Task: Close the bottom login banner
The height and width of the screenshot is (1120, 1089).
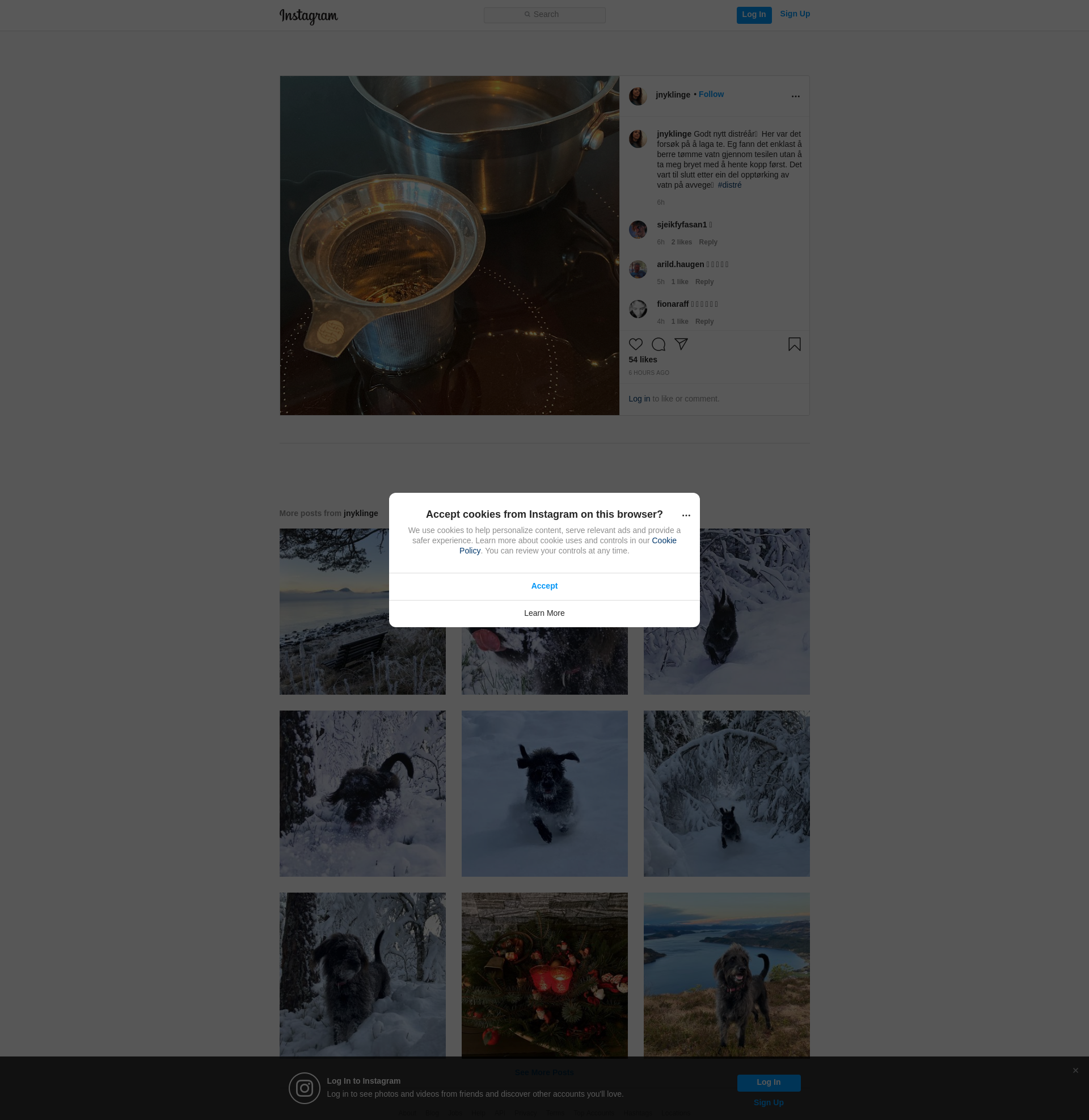Action: point(1075,1070)
